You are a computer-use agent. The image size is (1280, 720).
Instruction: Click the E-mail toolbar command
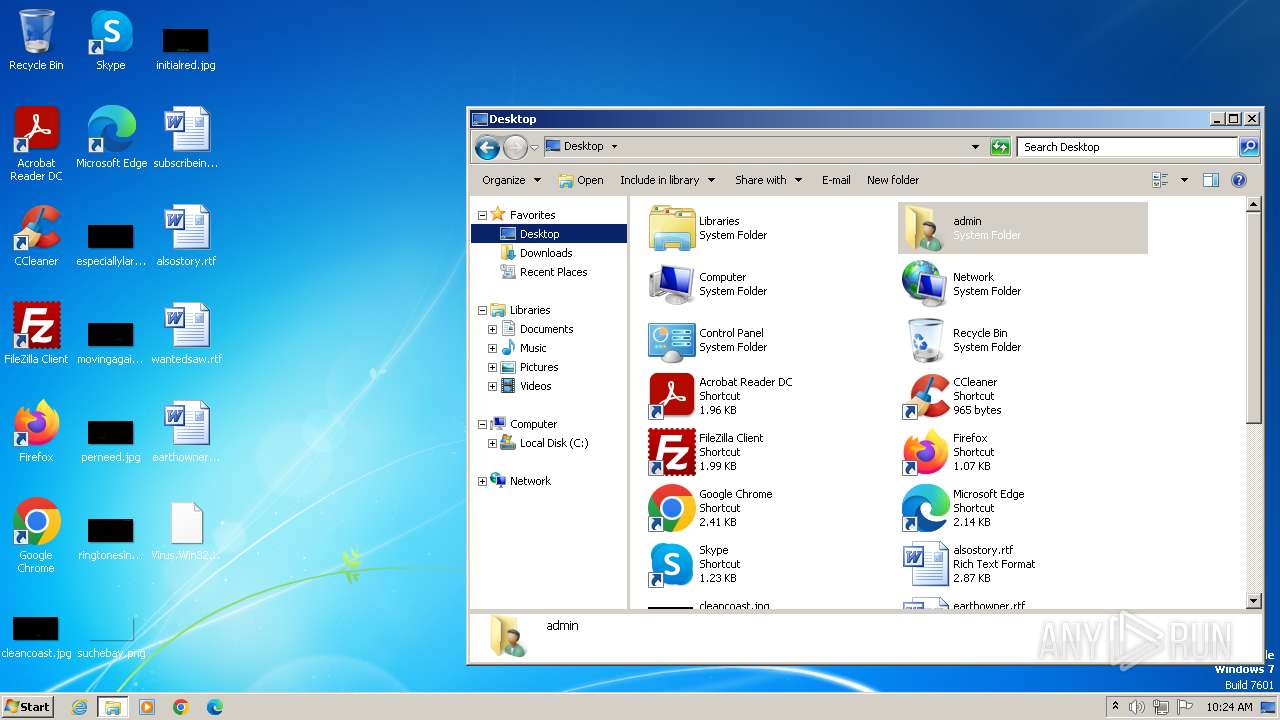click(836, 180)
